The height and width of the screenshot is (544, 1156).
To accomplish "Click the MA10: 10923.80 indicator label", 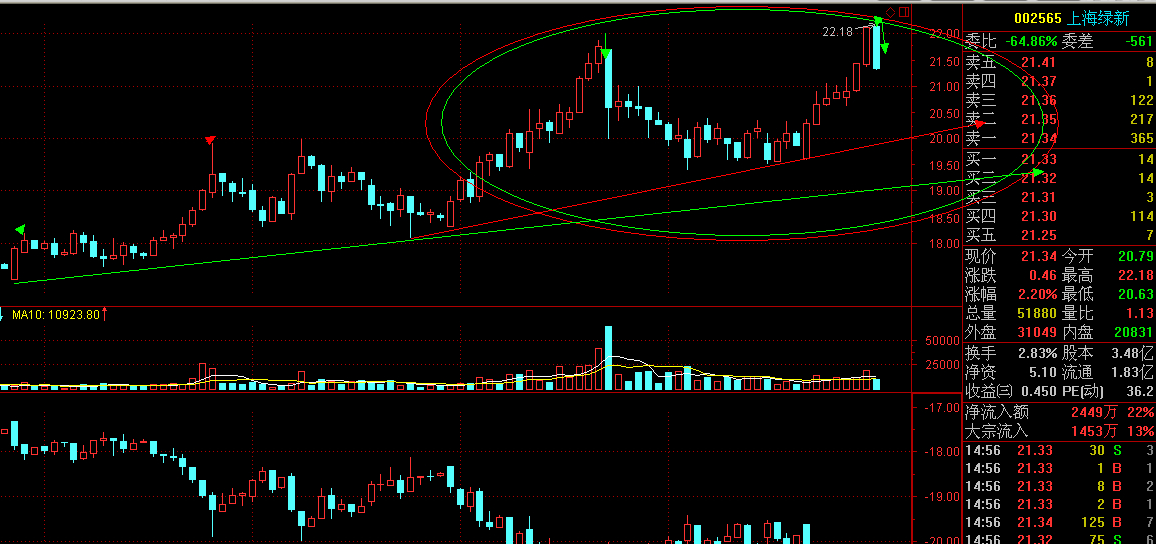I will (x=55, y=315).
